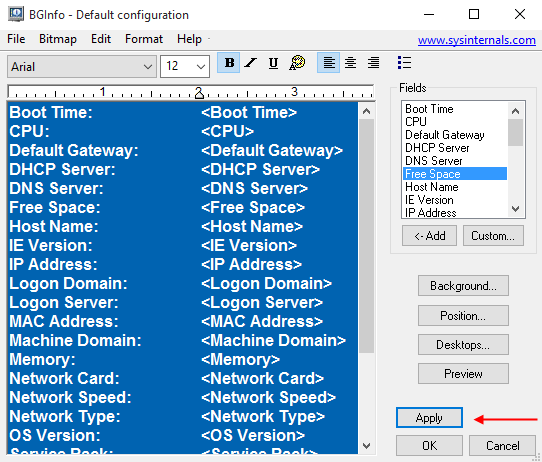Open the Format menu

(144, 39)
